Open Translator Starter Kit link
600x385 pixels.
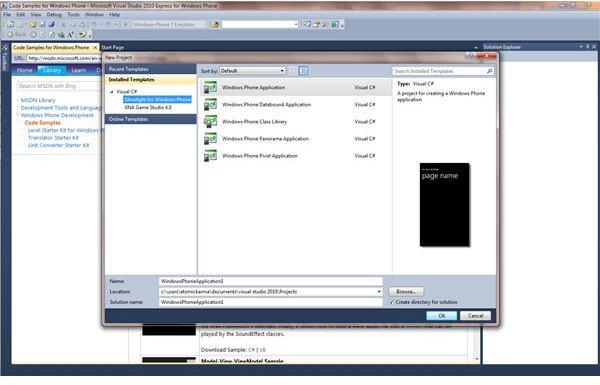click(53, 138)
